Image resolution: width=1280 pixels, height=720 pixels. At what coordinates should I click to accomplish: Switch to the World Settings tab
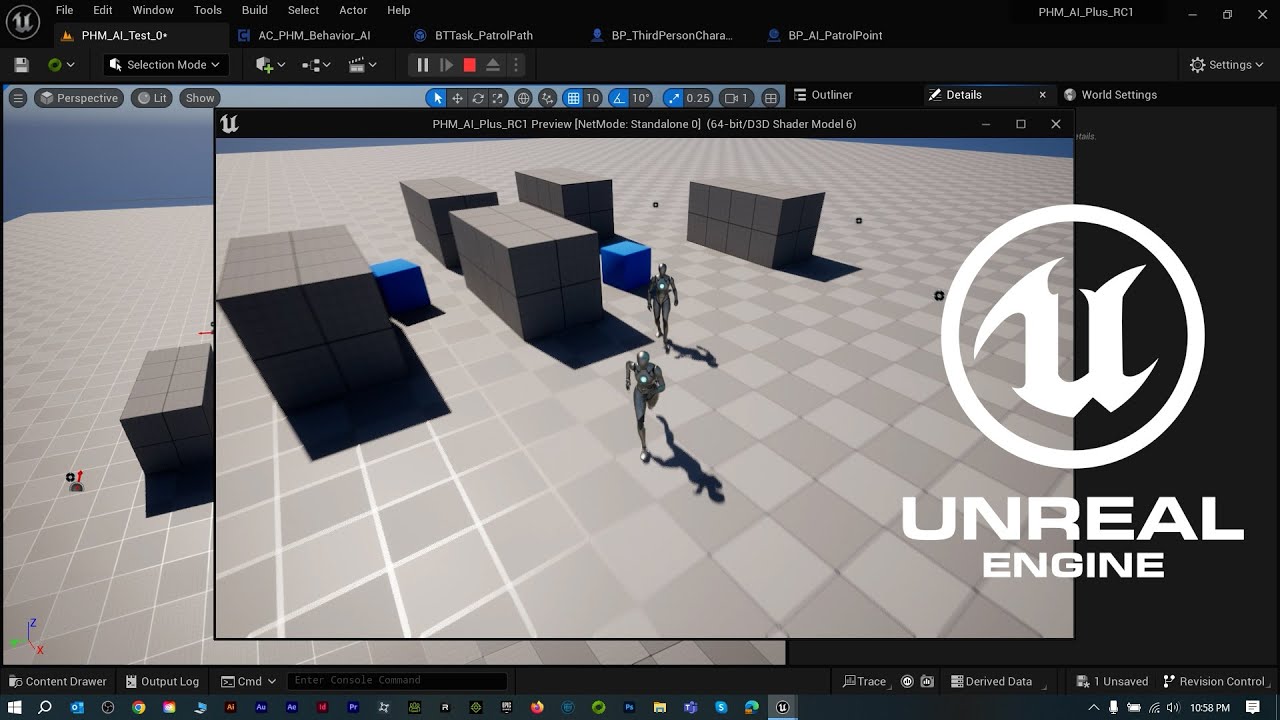click(1119, 95)
